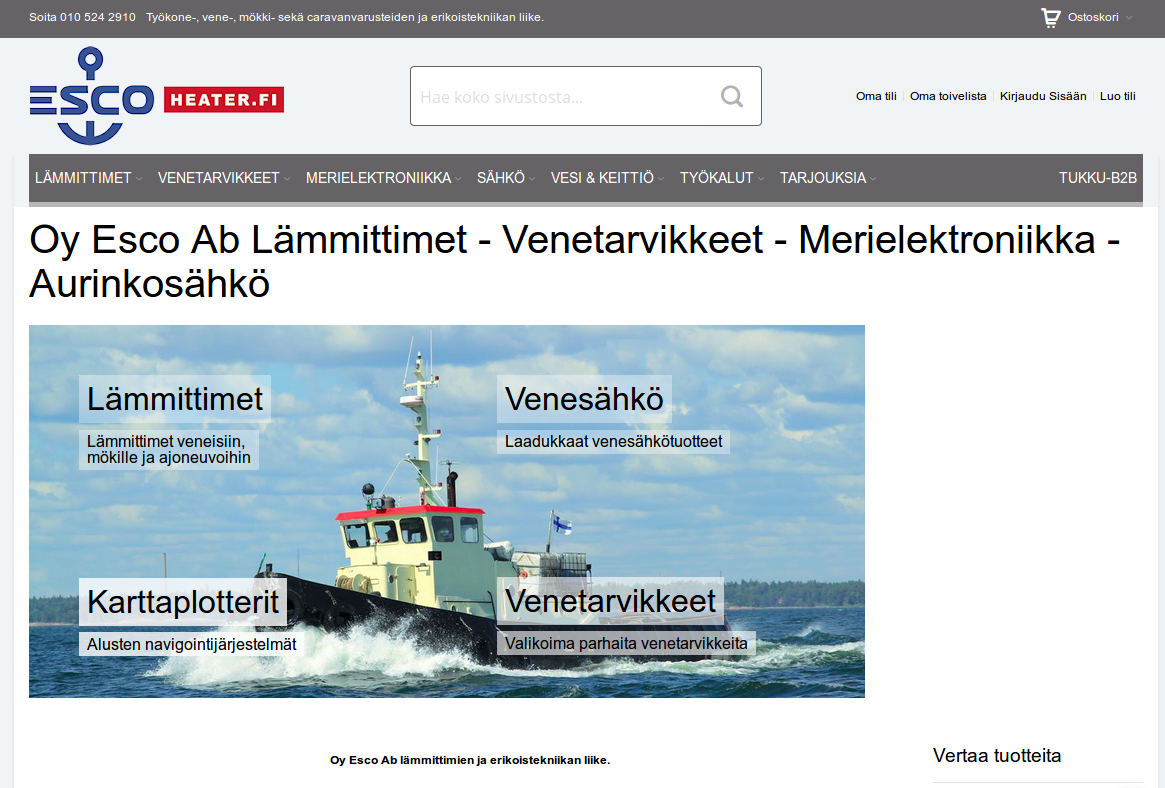Image resolution: width=1165 pixels, height=788 pixels.
Task: Expand the Lämmittimet menu chevron
Action: coord(139,179)
